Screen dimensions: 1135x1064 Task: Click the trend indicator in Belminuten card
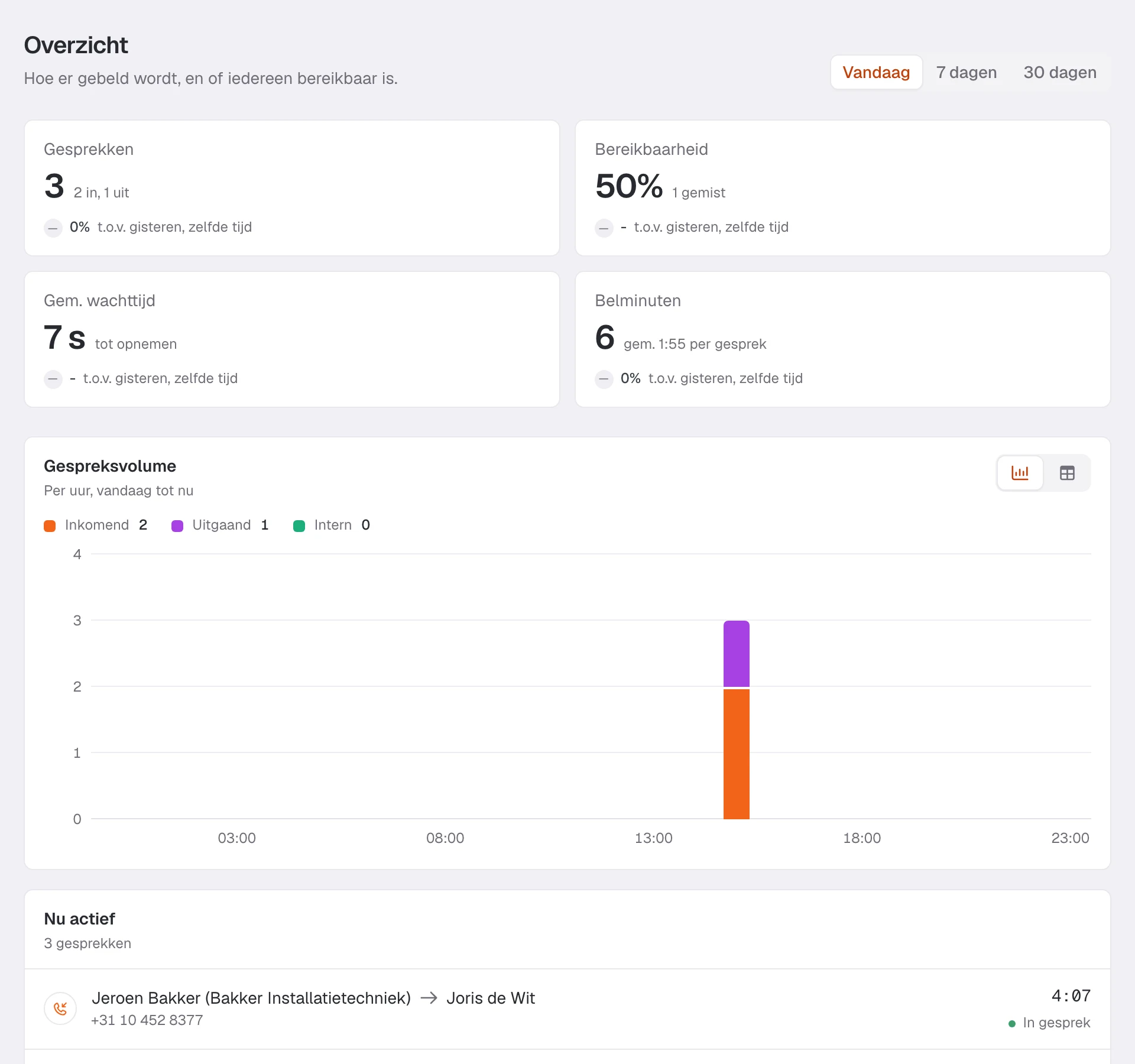(x=604, y=379)
